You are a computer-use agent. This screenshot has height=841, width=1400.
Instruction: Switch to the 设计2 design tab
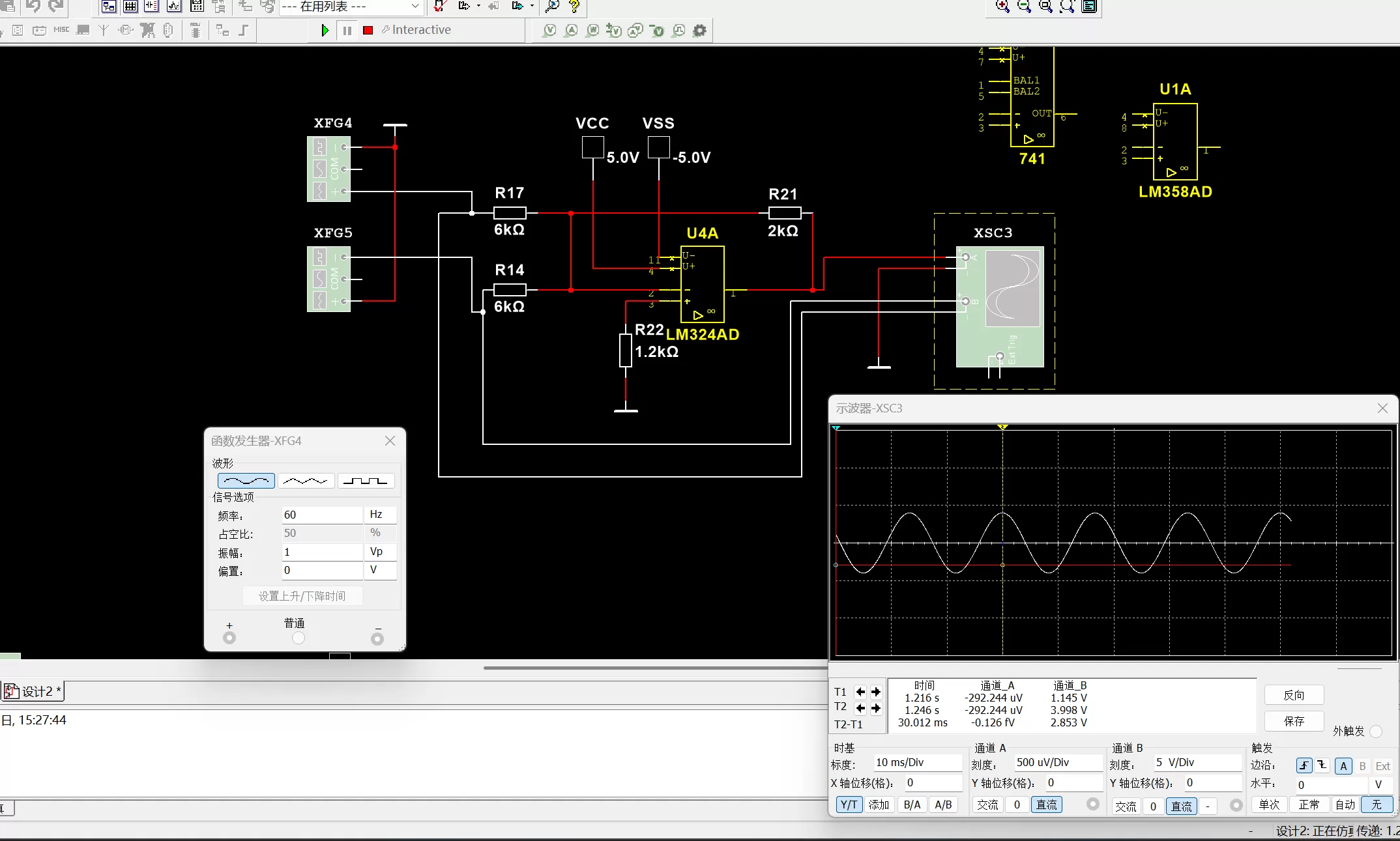click(34, 691)
